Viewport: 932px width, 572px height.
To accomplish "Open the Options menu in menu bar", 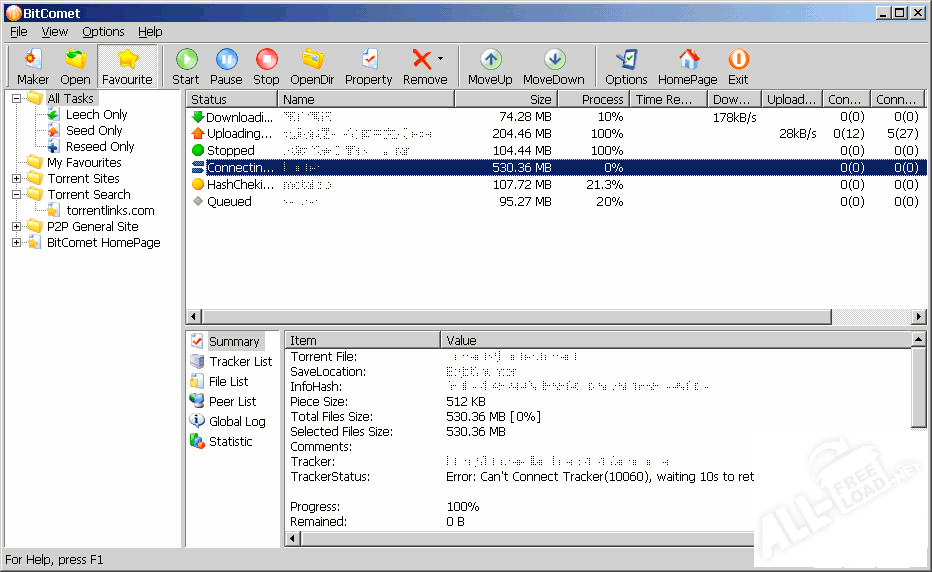I will click(103, 32).
